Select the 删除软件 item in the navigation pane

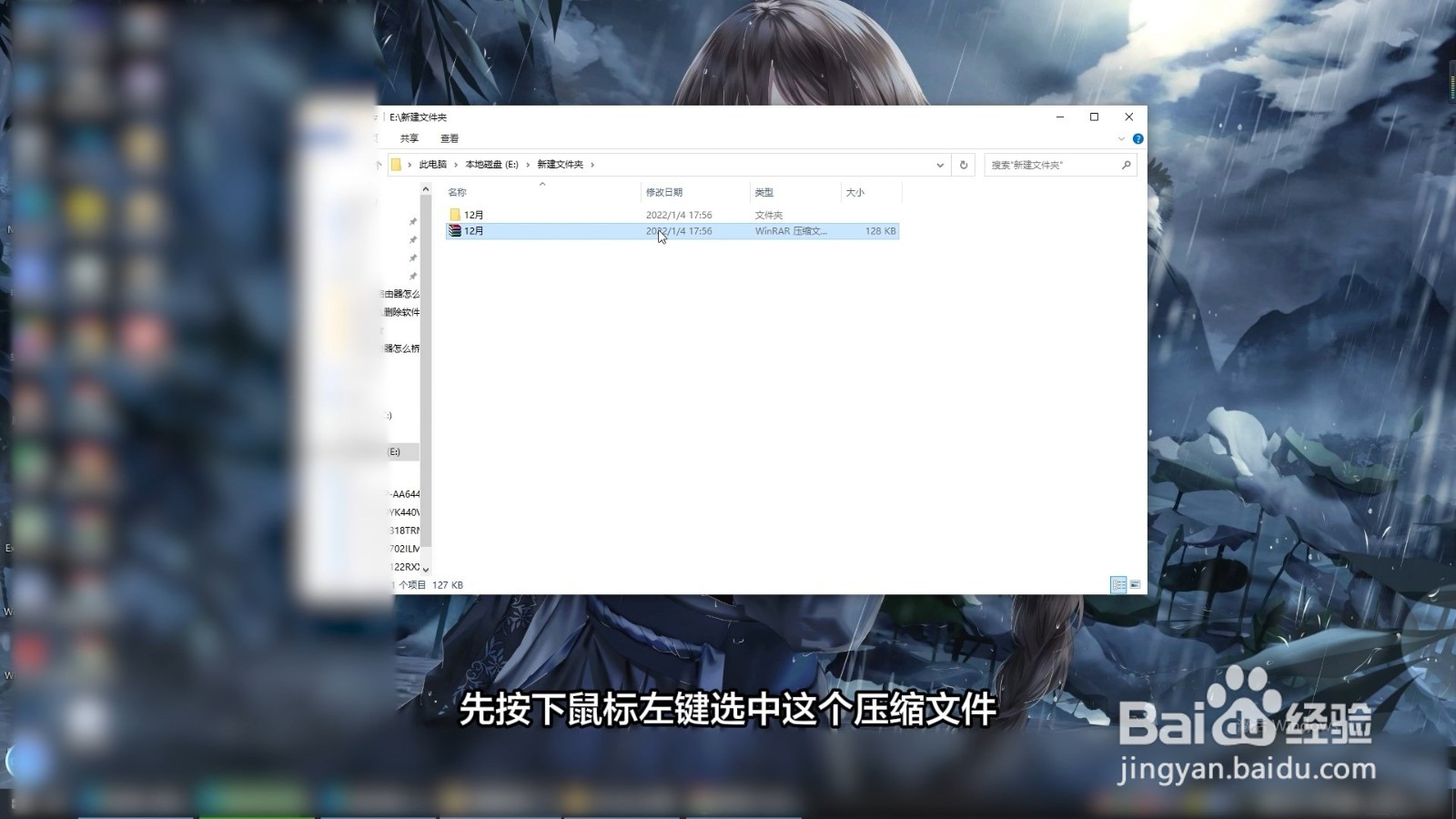pyautogui.click(x=401, y=312)
